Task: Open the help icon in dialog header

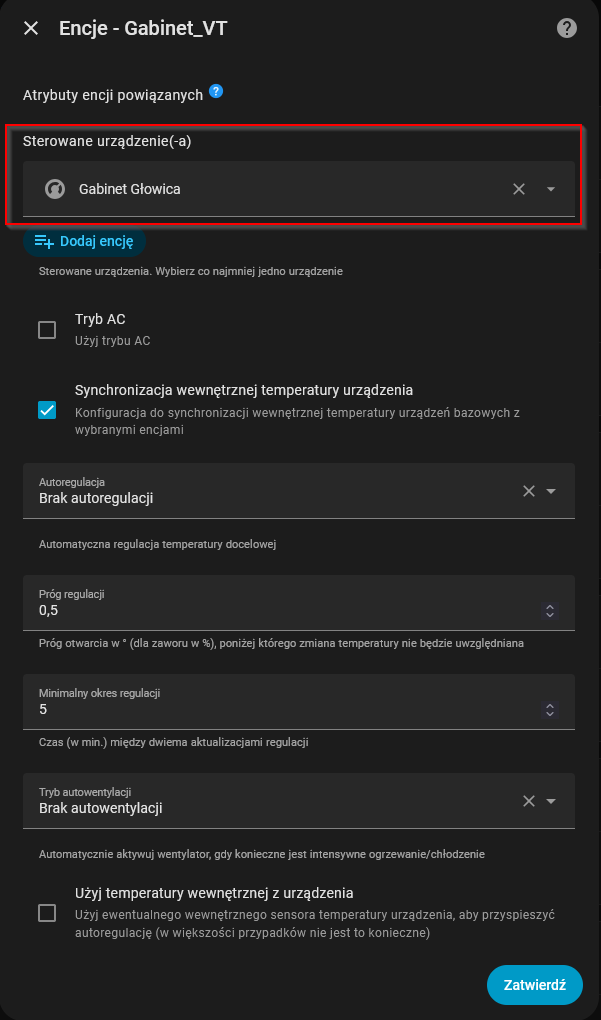Action: coord(567,28)
